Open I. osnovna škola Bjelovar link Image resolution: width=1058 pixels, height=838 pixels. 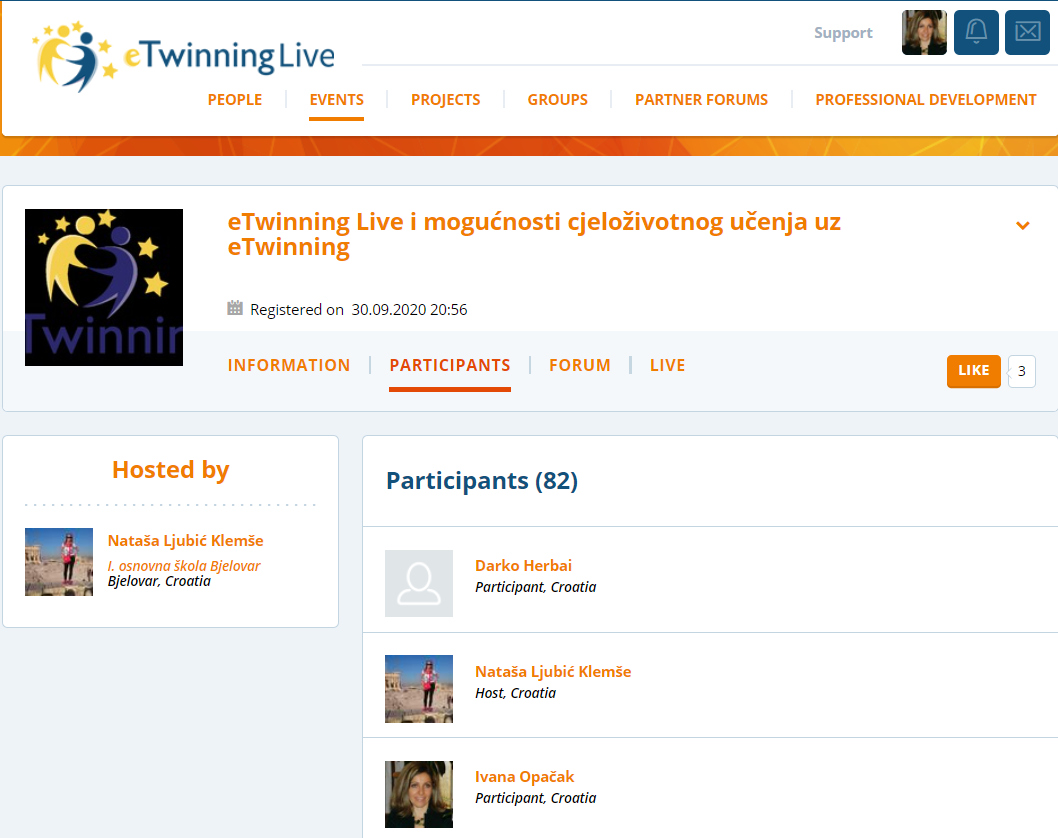coord(184,566)
